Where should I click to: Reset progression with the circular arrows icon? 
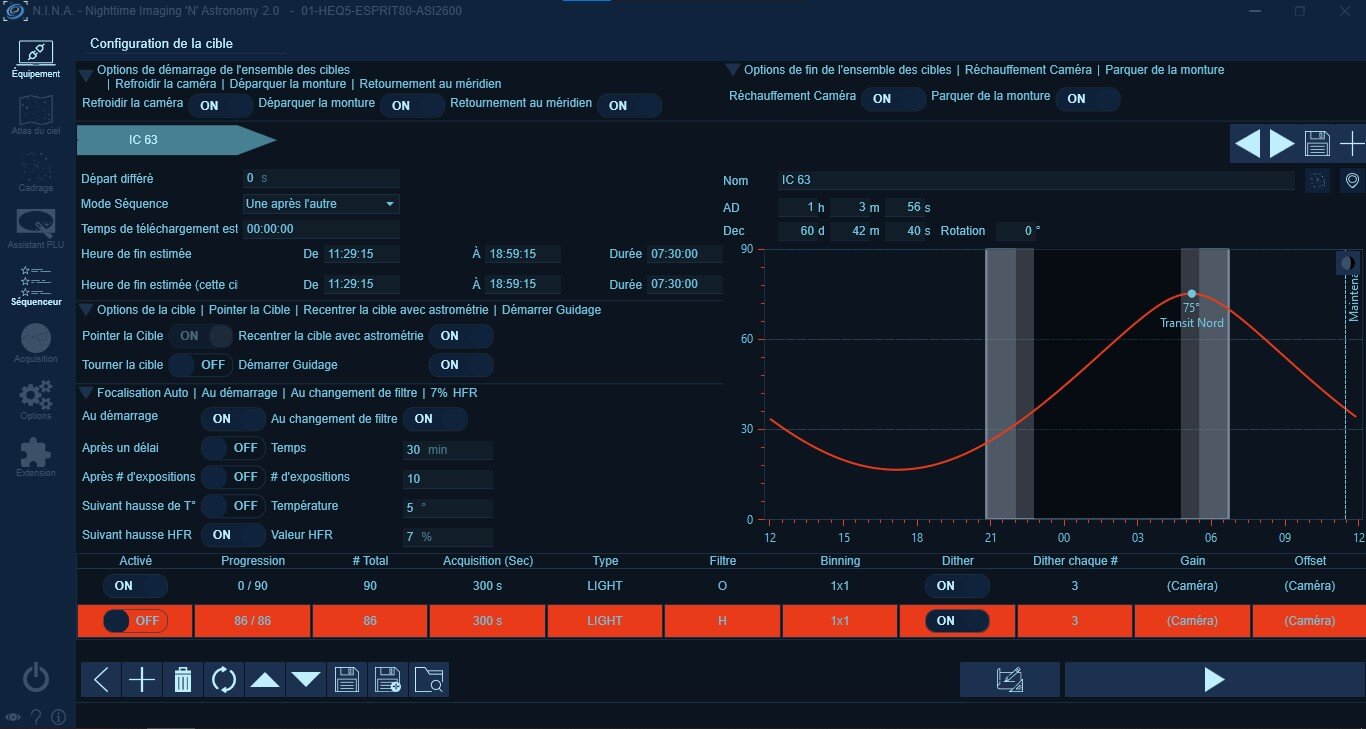coord(224,680)
